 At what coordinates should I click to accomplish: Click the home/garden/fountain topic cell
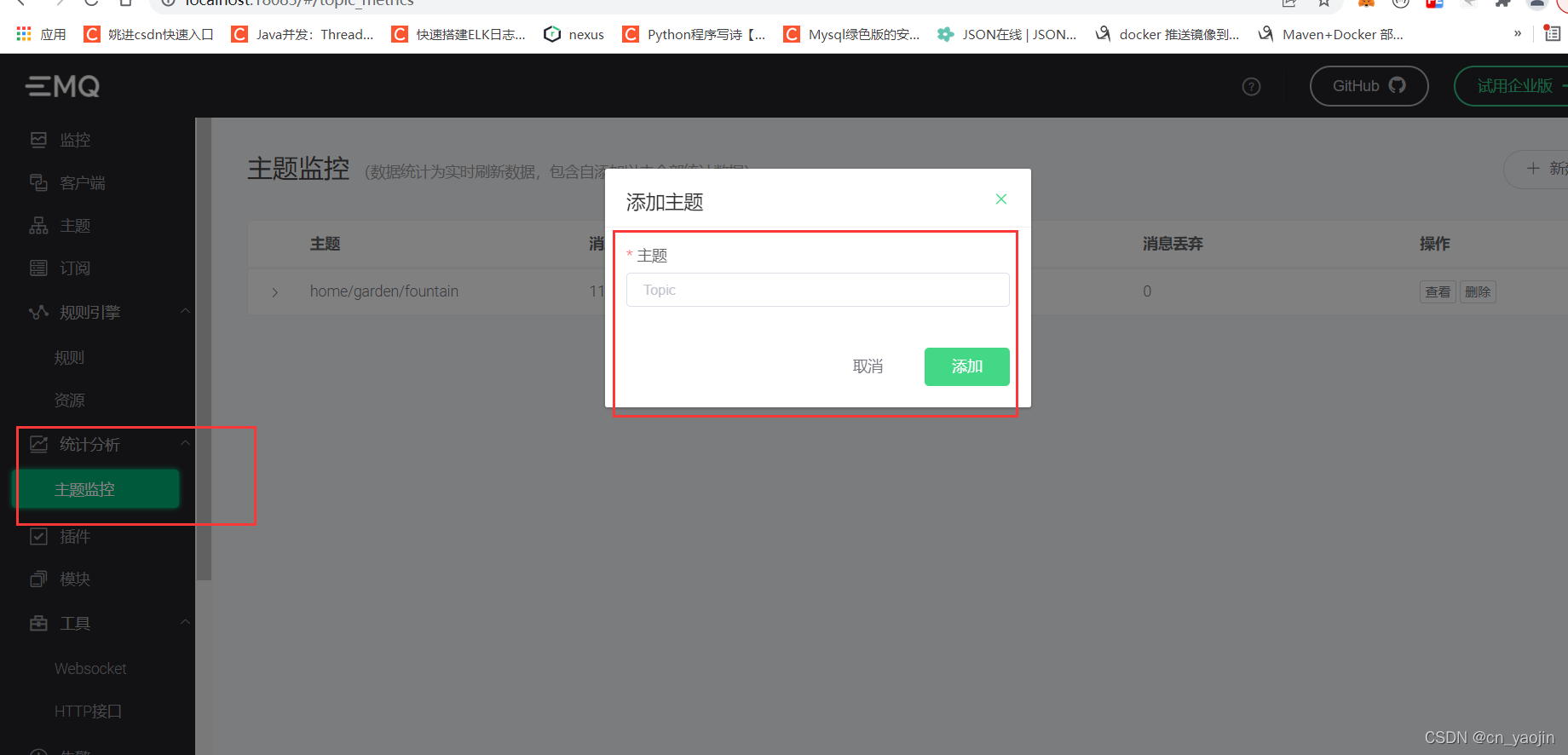coord(384,291)
